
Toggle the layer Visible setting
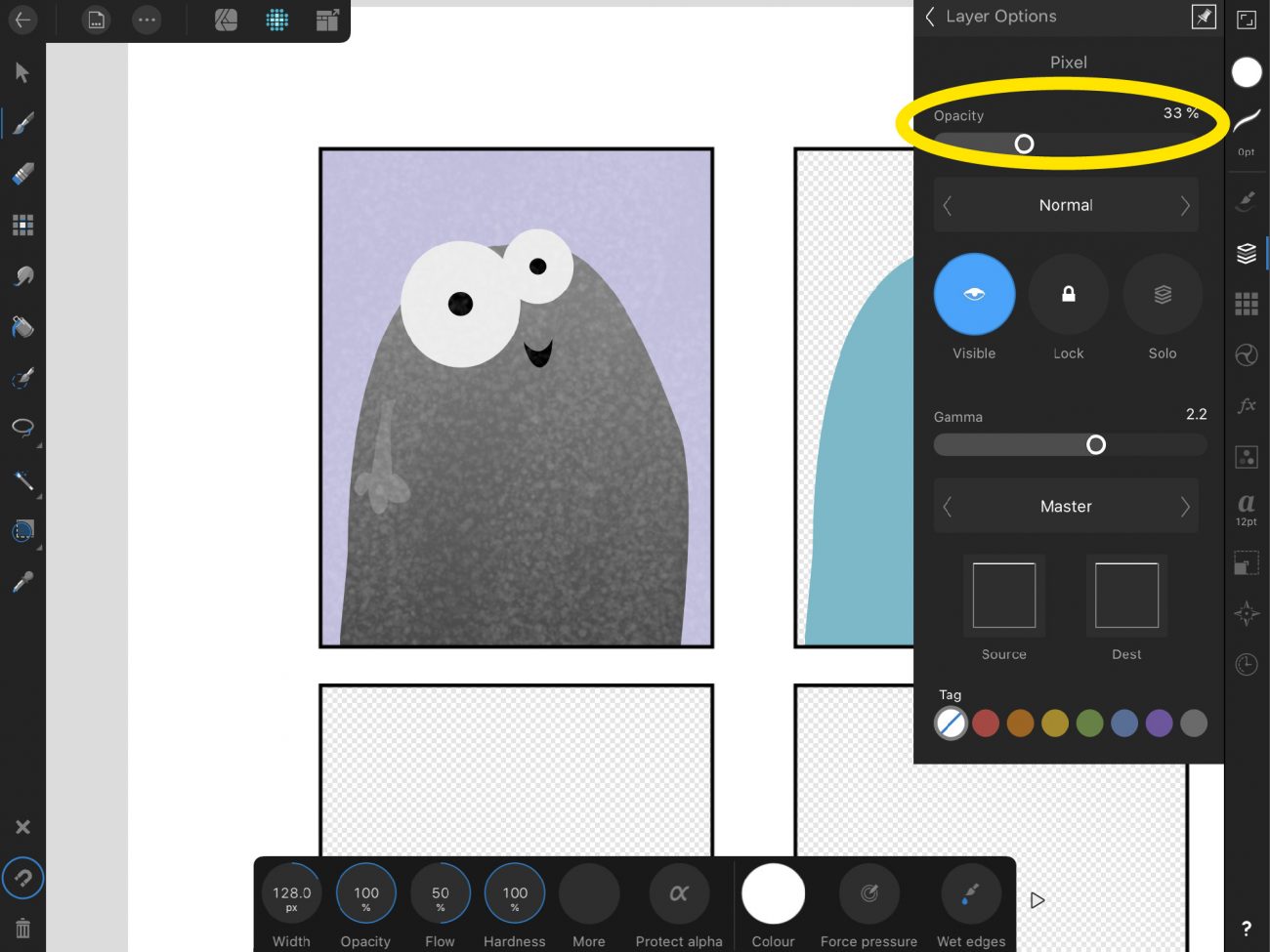coord(974,293)
